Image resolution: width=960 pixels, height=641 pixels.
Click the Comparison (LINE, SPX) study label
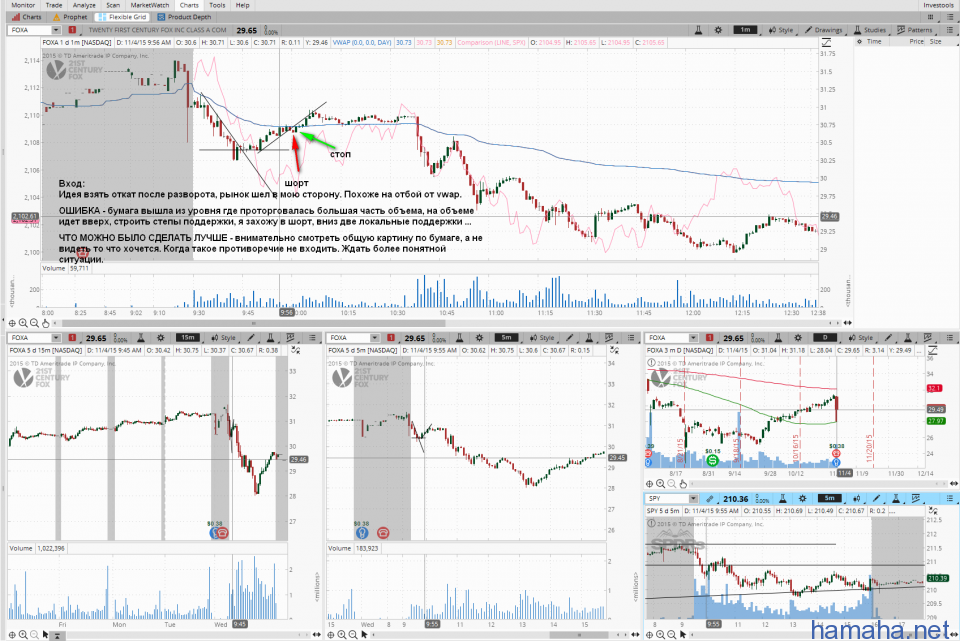492,43
